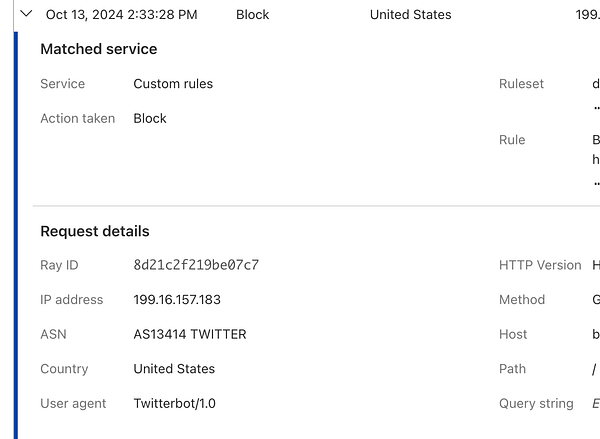Image resolution: width=600 pixels, height=439 pixels.
Task: Click the IP address 199.16.157.183
Action: point(177,300)
